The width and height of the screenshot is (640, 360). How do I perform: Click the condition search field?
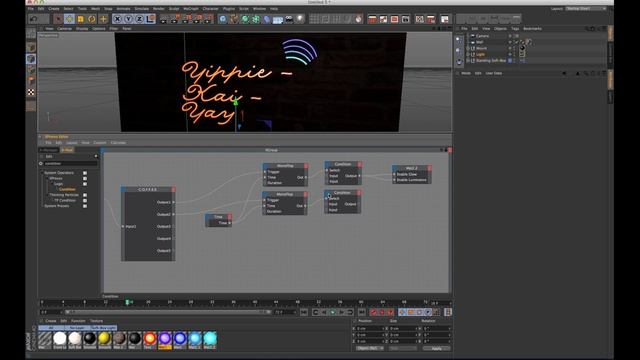coord(70,163)
